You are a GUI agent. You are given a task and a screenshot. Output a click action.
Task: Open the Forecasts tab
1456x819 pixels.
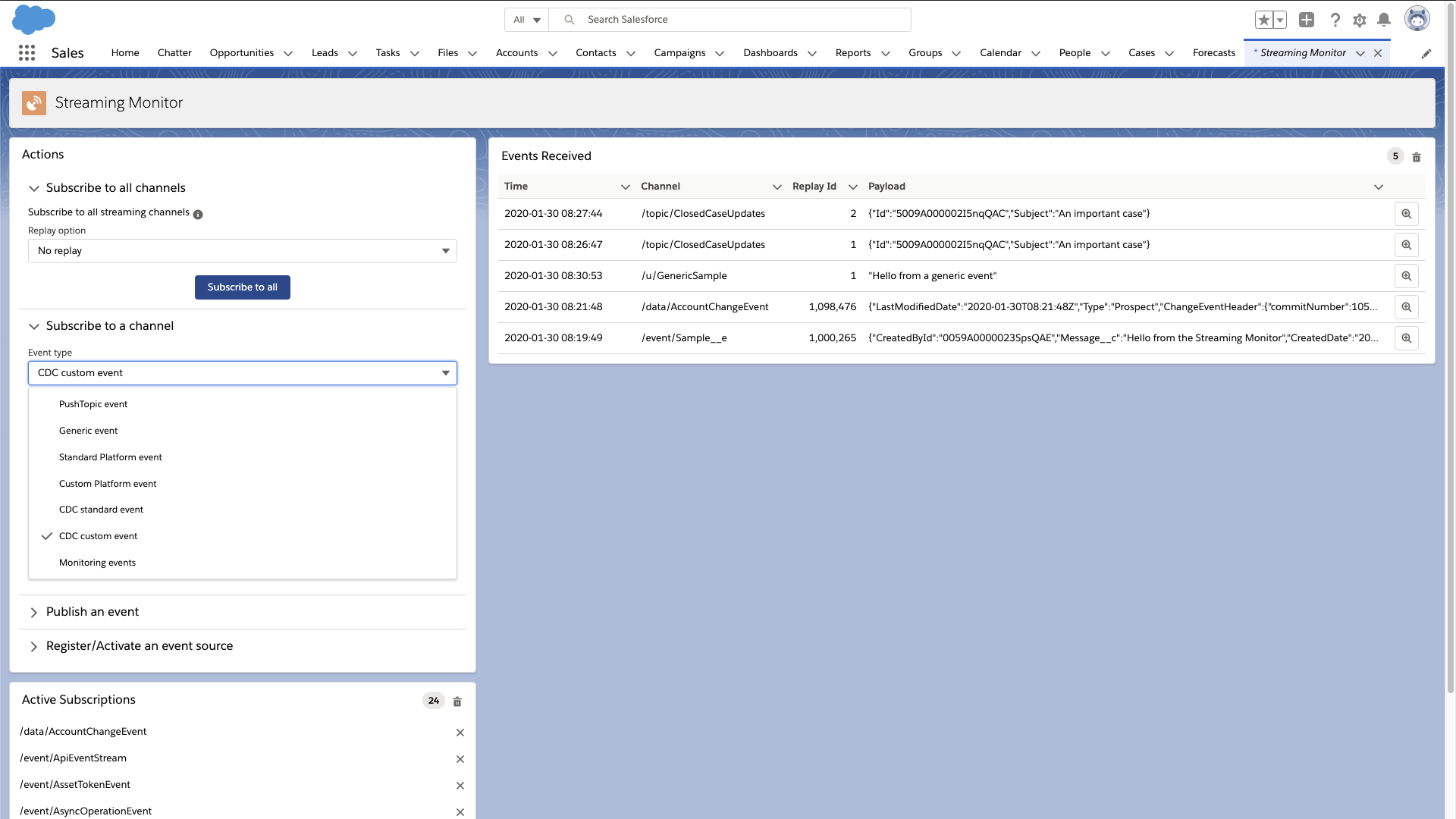pyautogui.click(x=1213, y=53)
